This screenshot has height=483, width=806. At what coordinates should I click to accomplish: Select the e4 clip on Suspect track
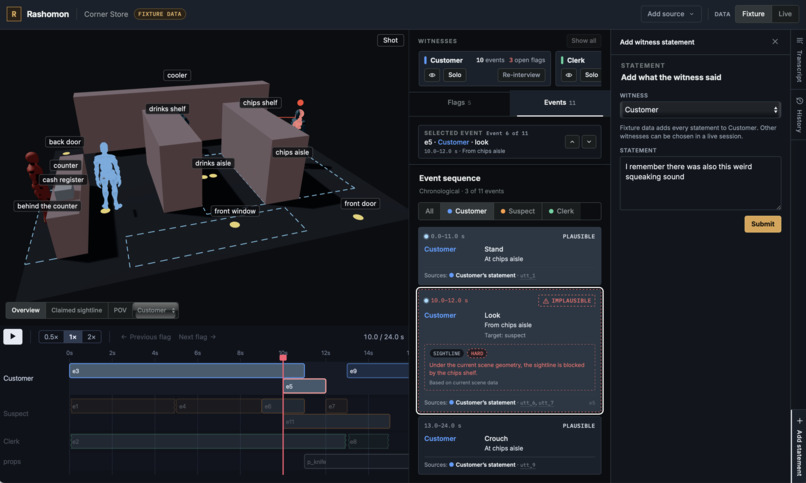click(218, 406)
